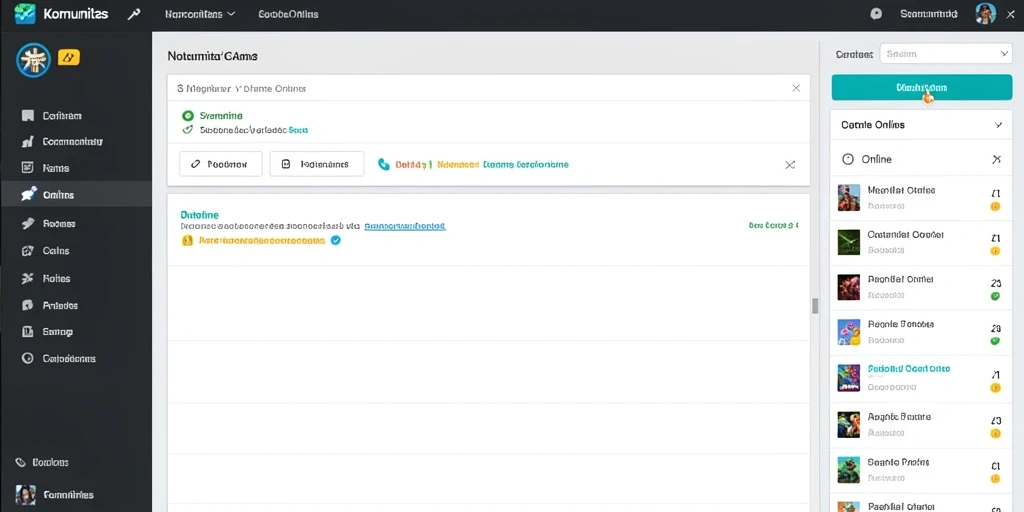1024x512 pixels.
Task: Open the seventh game thumbnail in the online list
Action: point(849,469)
